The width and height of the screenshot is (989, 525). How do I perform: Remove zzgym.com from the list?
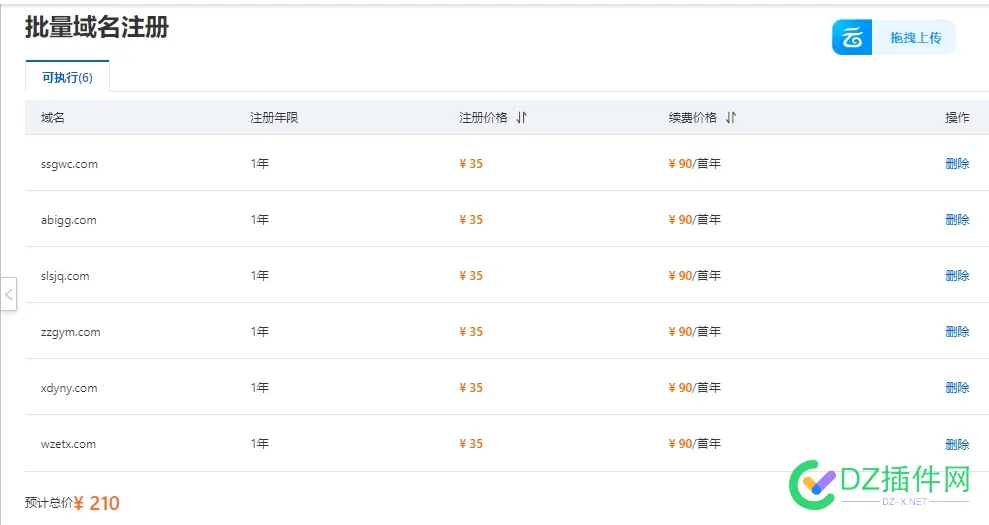pos(956,332)
